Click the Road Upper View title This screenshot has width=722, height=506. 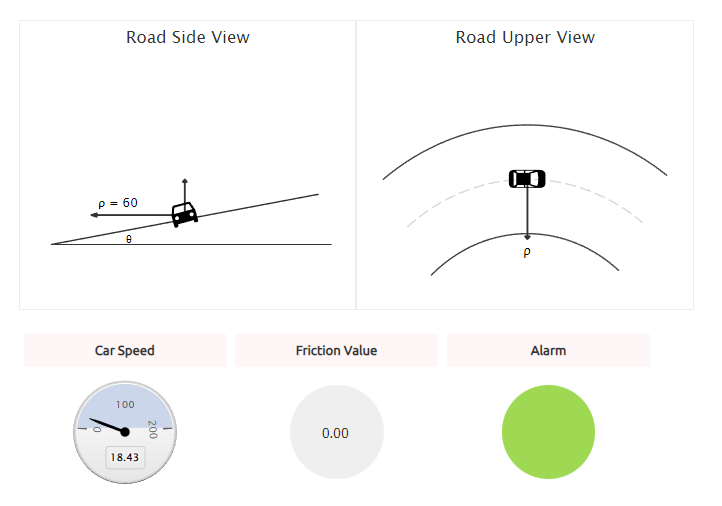tap(525, 37)
